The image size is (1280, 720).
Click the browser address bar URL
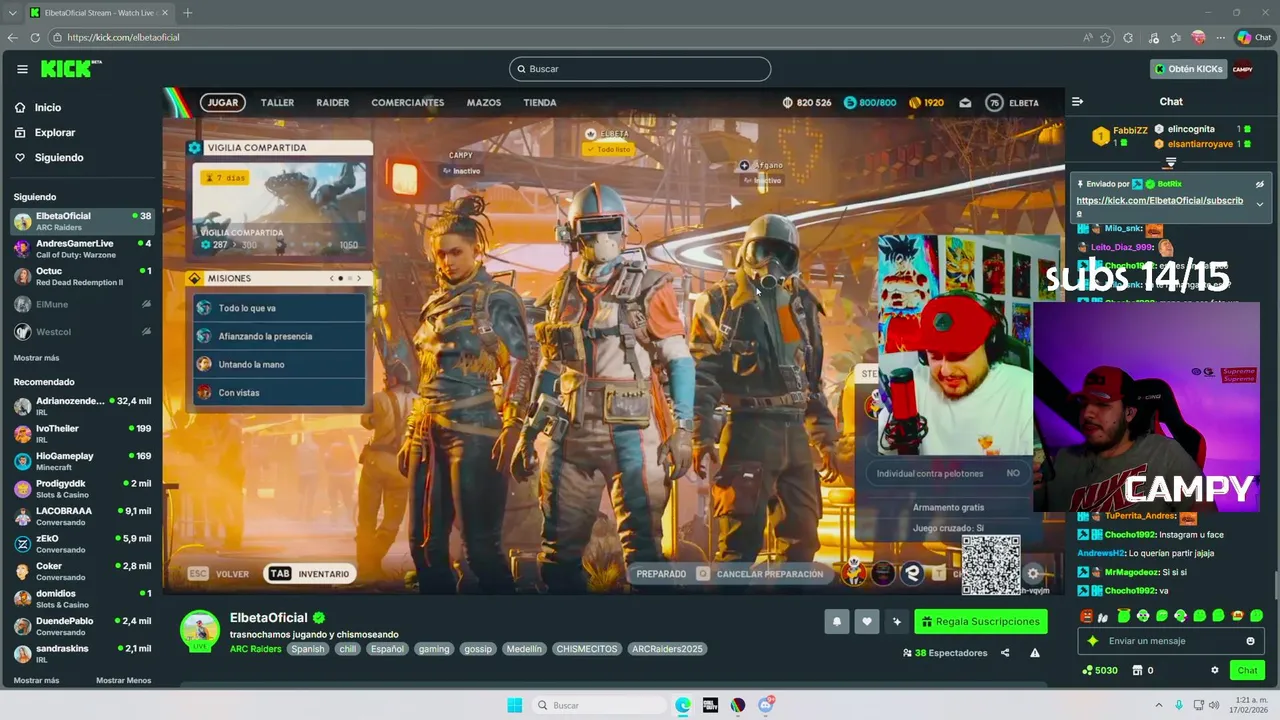click(x=123, y=38)
